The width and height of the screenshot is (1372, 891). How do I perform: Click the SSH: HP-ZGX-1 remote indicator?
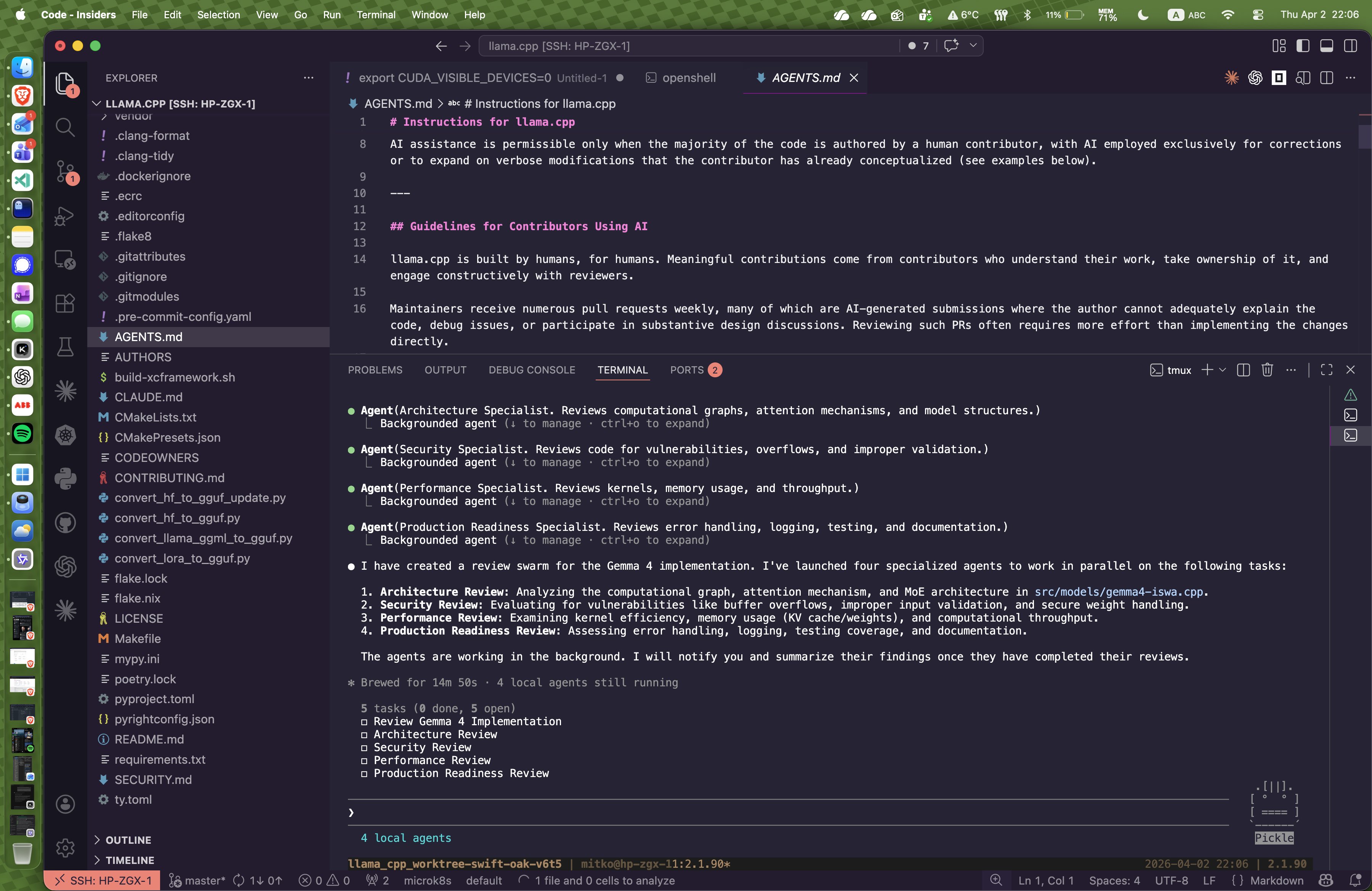click(102, 880)
